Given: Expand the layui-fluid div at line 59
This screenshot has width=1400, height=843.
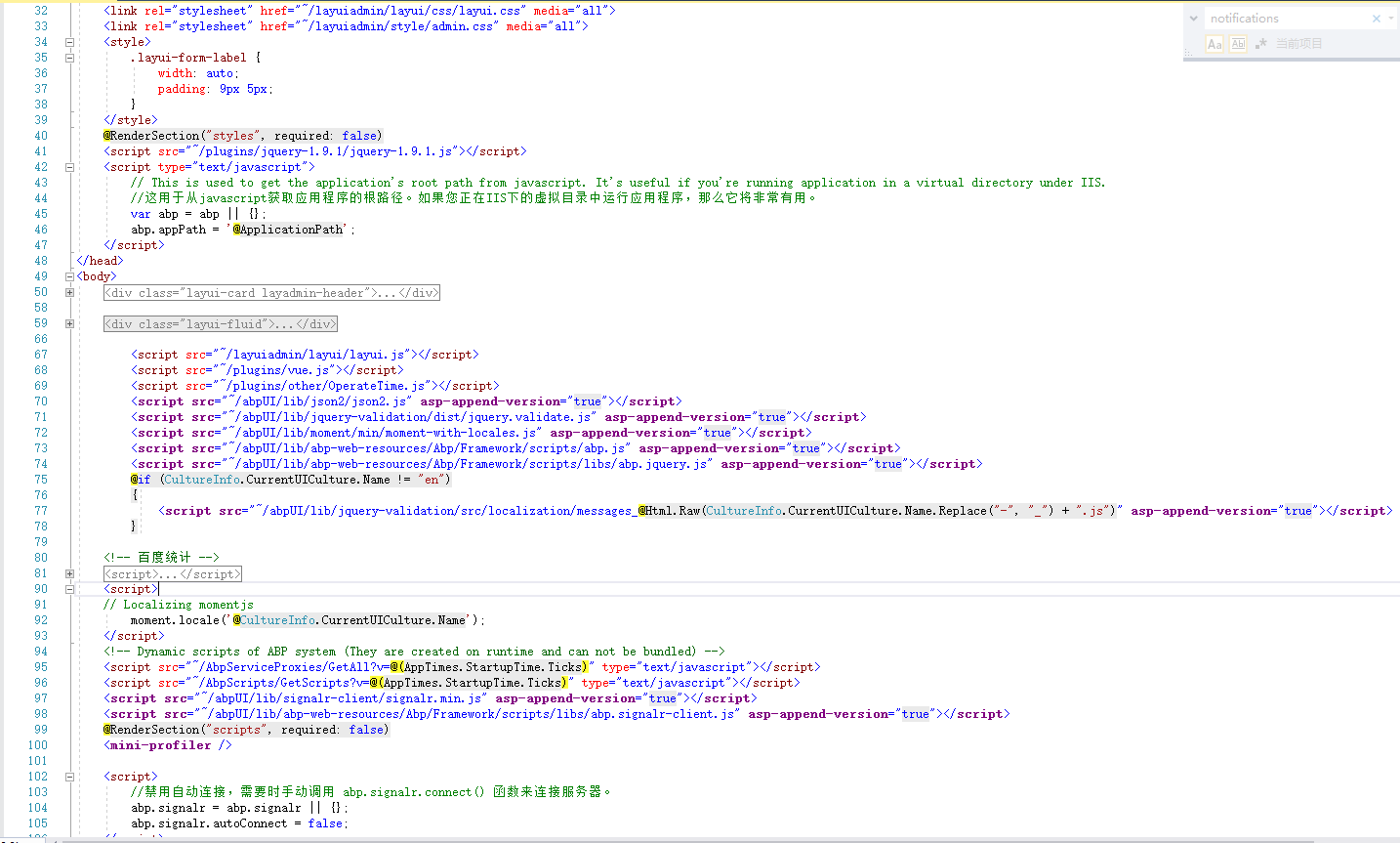Looking at the screenshot, I should coord(69,323).
